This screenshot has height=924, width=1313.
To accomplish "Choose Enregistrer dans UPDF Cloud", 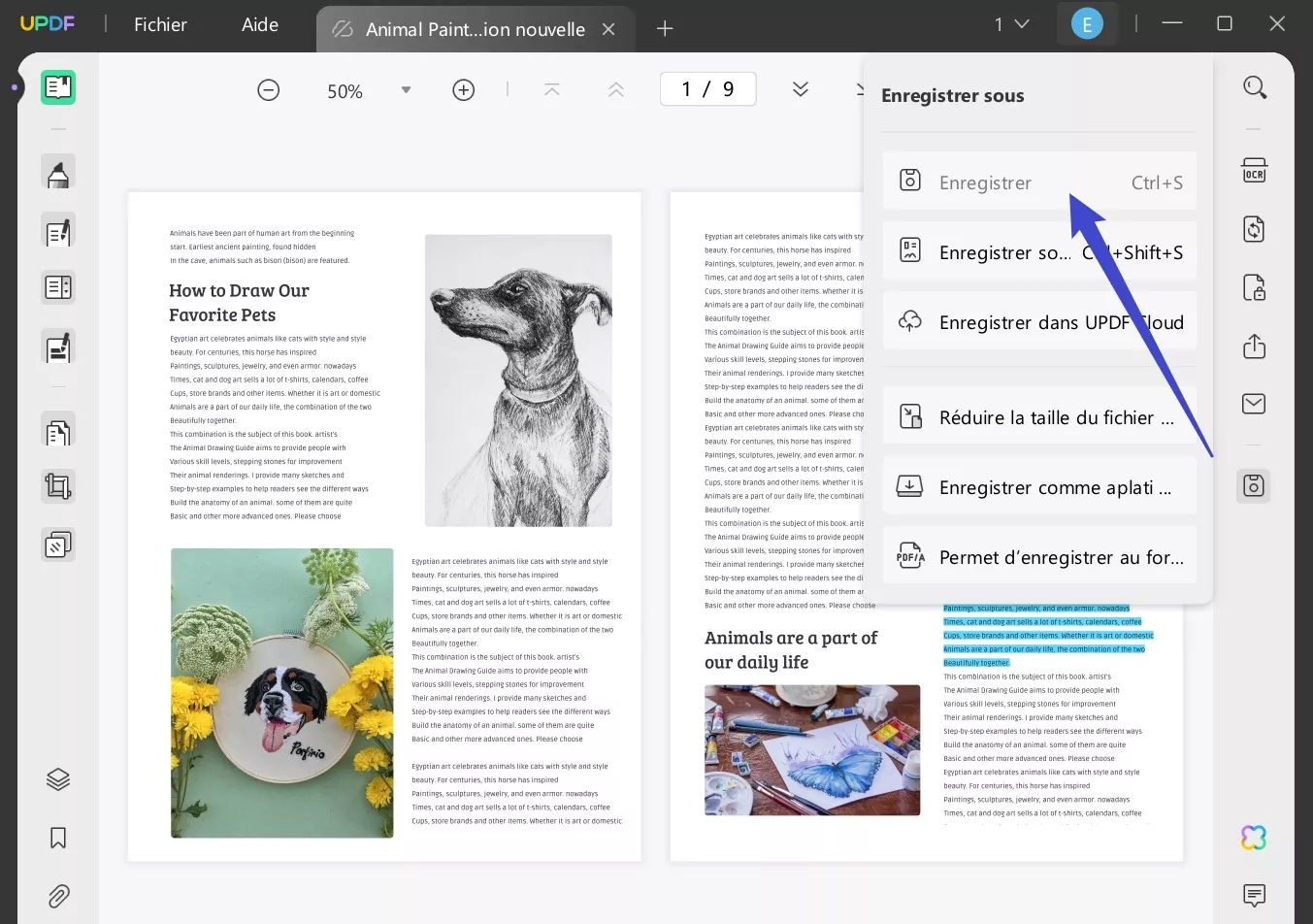I will click(1038, 321).
